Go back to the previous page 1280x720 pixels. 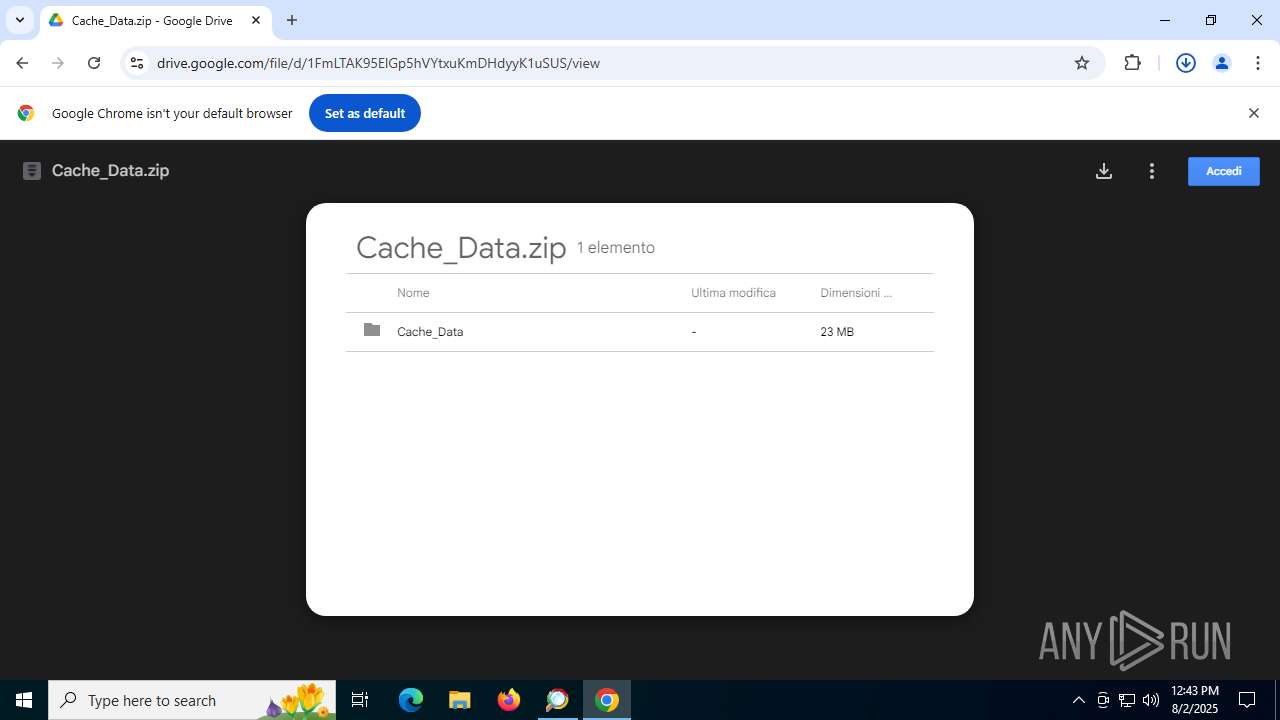[22, 63]
